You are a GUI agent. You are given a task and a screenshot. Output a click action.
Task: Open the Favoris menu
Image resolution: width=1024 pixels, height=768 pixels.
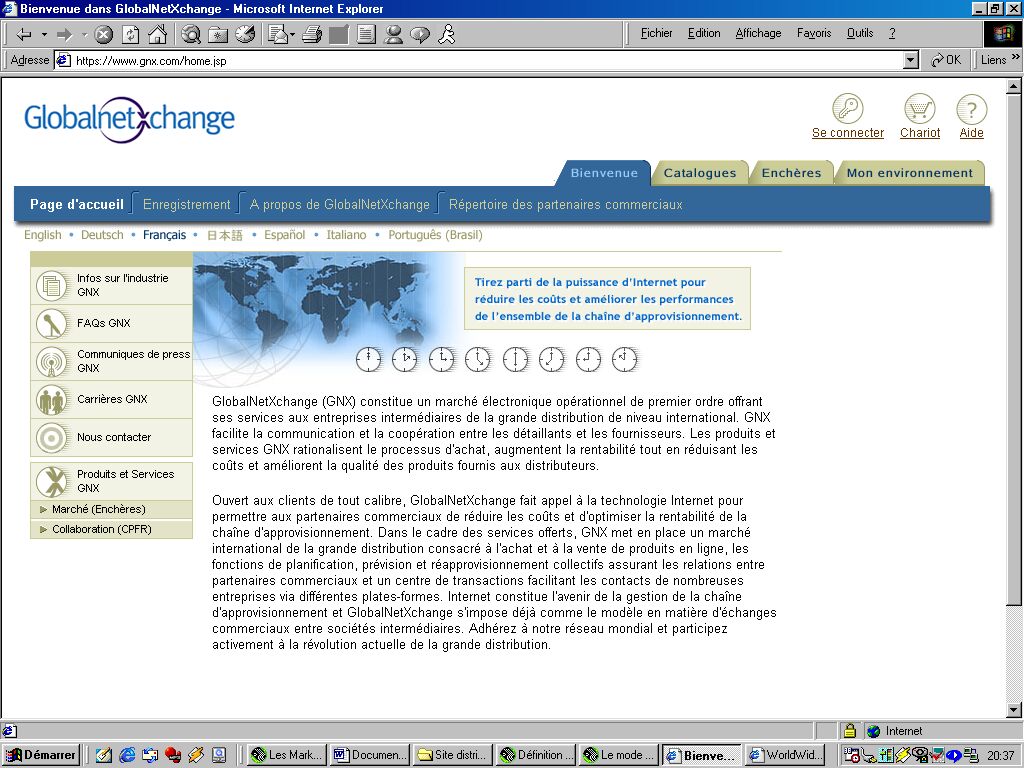(x=814, y=33)
